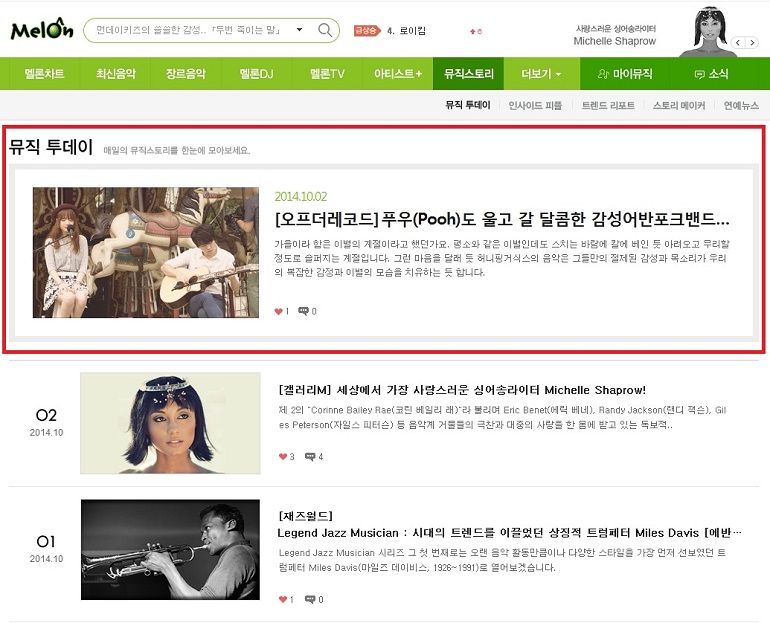Open the 최신음악 menu
The image size is (770, 623).
coord(115,74)
